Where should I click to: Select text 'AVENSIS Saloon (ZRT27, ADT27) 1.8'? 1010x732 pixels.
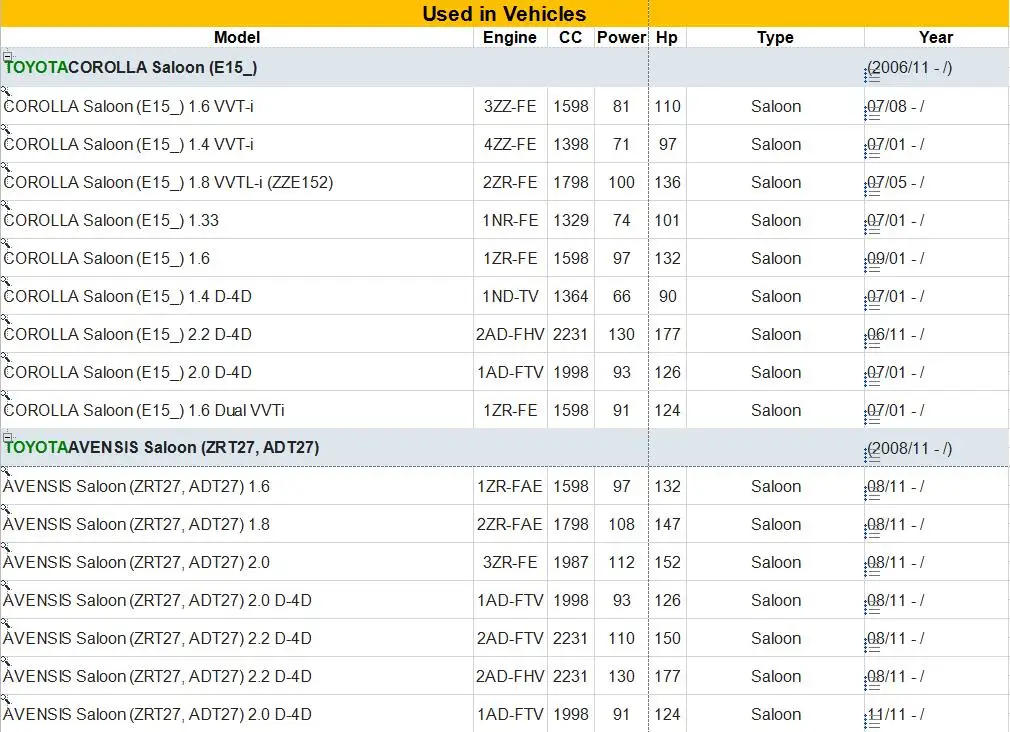point(136,525)
